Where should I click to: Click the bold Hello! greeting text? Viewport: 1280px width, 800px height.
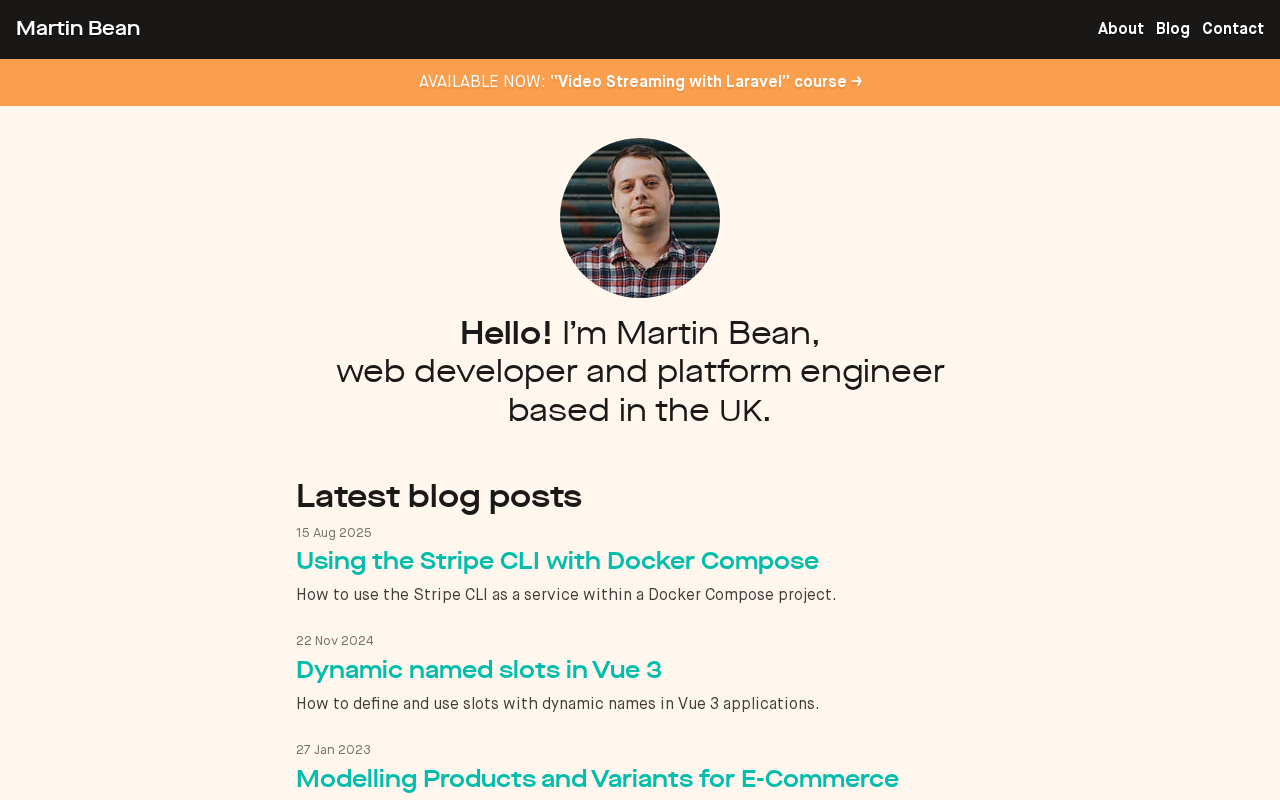[x=506, y=334]
